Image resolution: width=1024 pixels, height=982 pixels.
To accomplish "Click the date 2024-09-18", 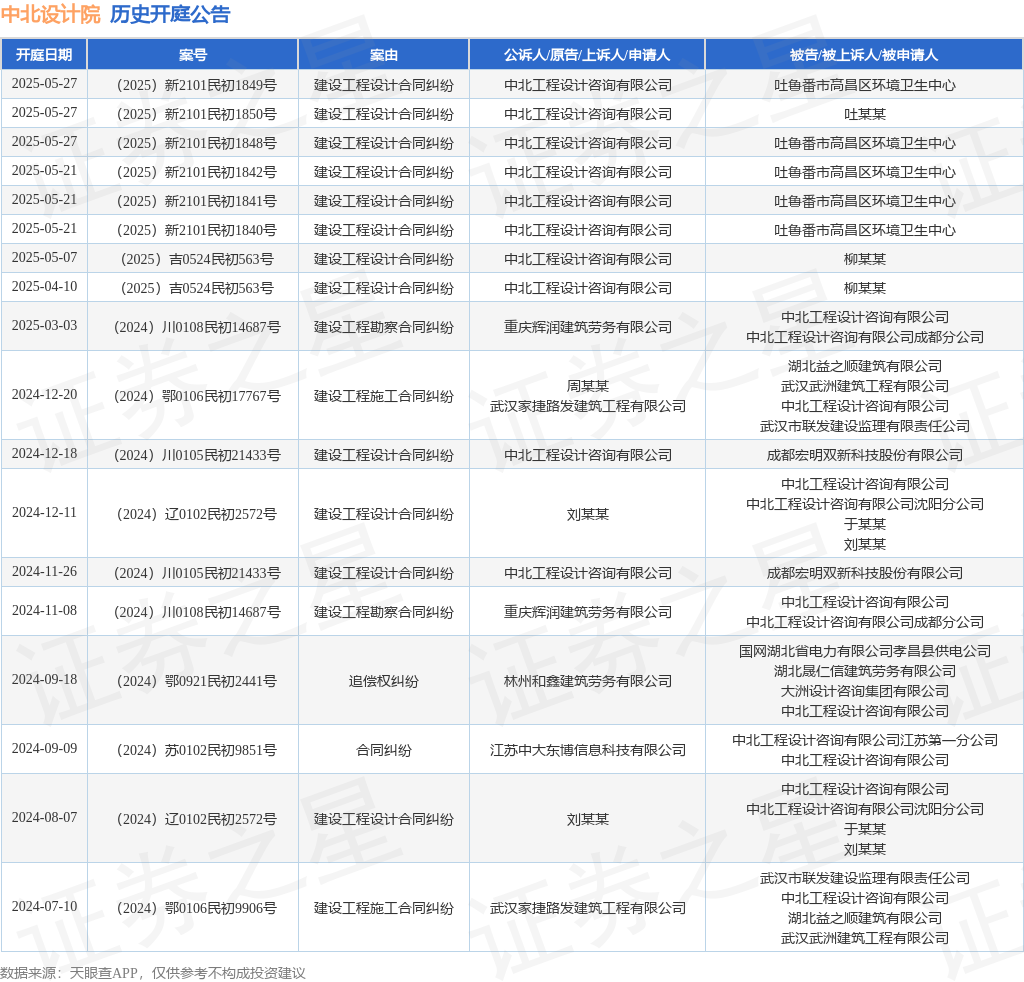I will [x=44, y=680].
